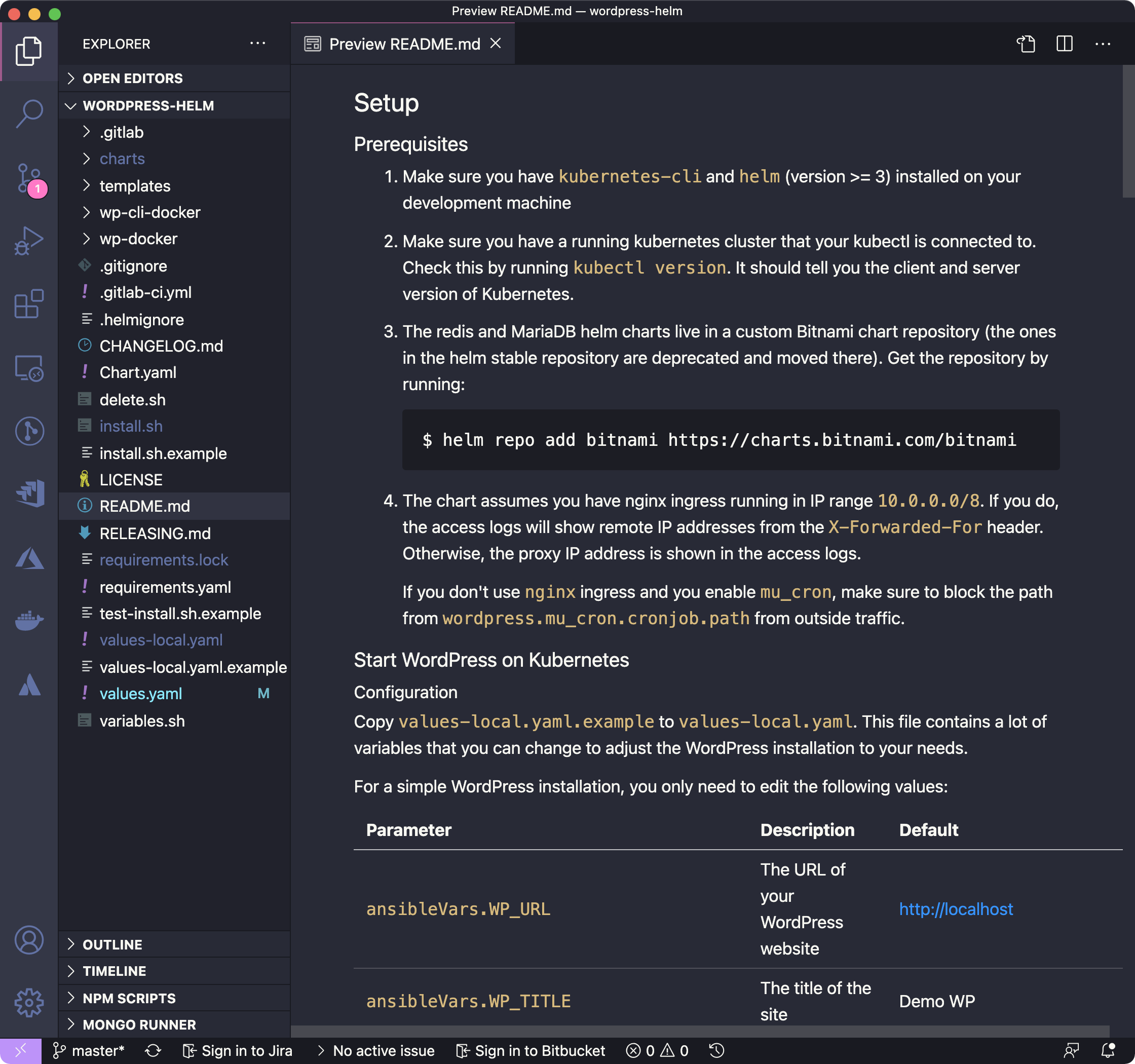Viewport: 1135px width, 1064px height.
Task: Expand the NPM SCRIPTS section
Action: click(175, 998)
